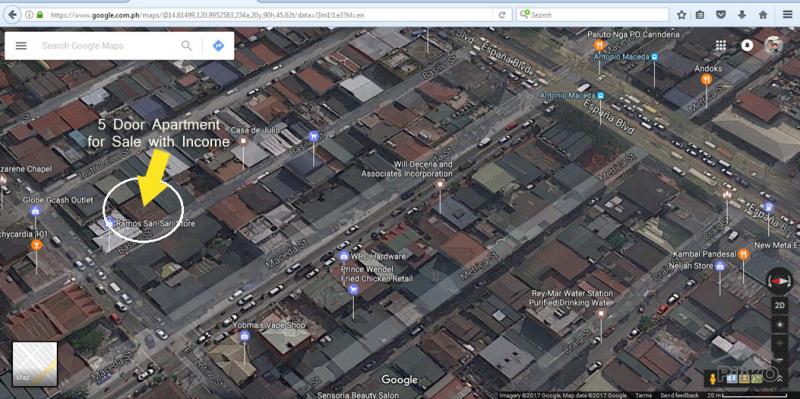Viewport: 800px width, 399px height.
Task: Open the Google Maps hamburger menu
Action: coord(21,46)
